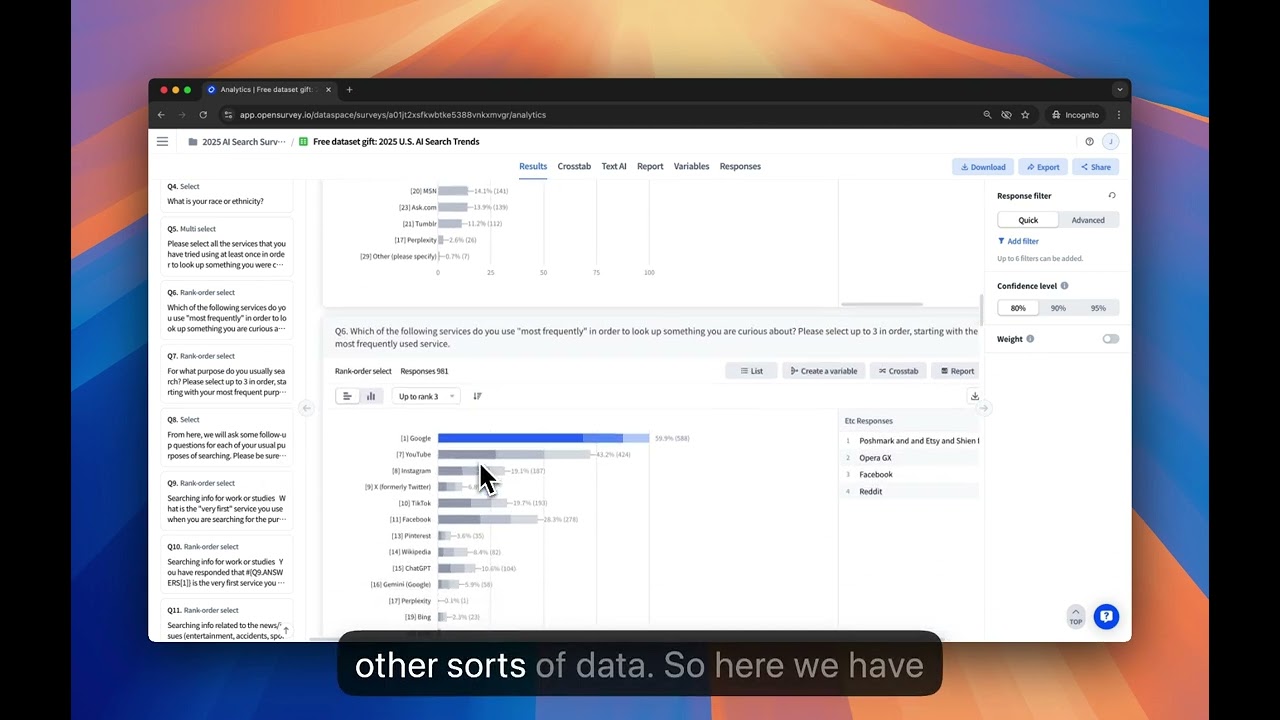Reset the response filter icon
Image resolution: width=1280 pixels, height=720 pixels.
[x=1112, y=196]
